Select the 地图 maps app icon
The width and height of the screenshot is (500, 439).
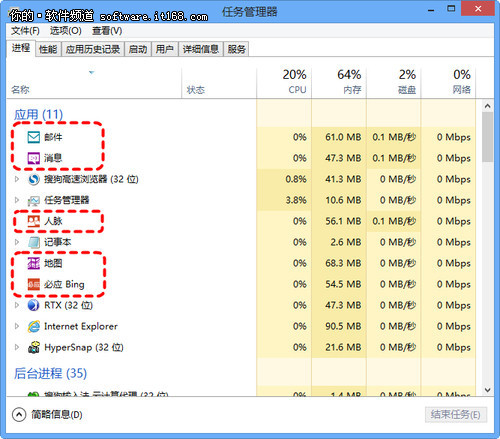click(34, 263)
